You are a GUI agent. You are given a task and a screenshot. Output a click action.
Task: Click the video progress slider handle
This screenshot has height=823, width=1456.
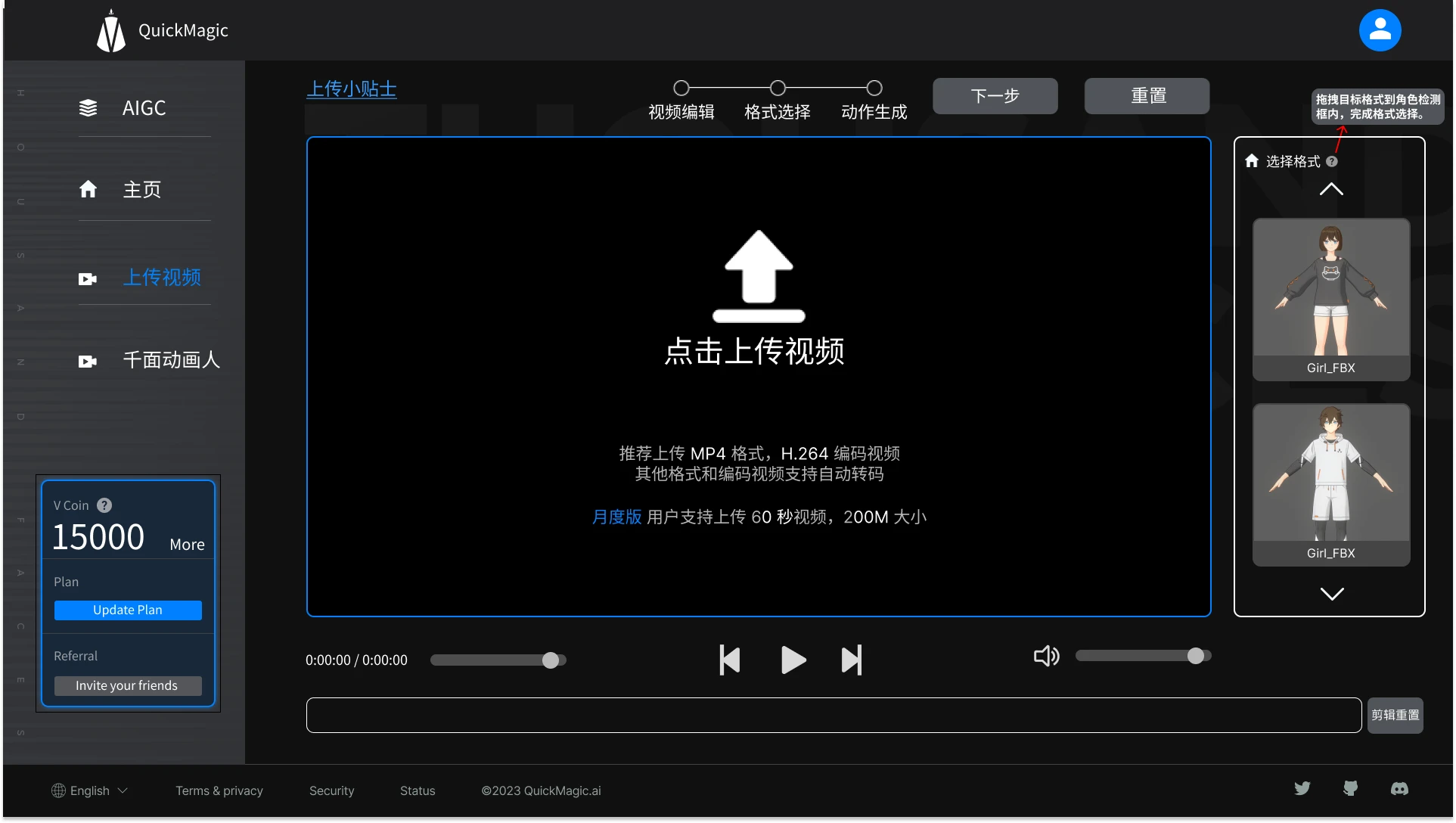click(x=551, y=660)
